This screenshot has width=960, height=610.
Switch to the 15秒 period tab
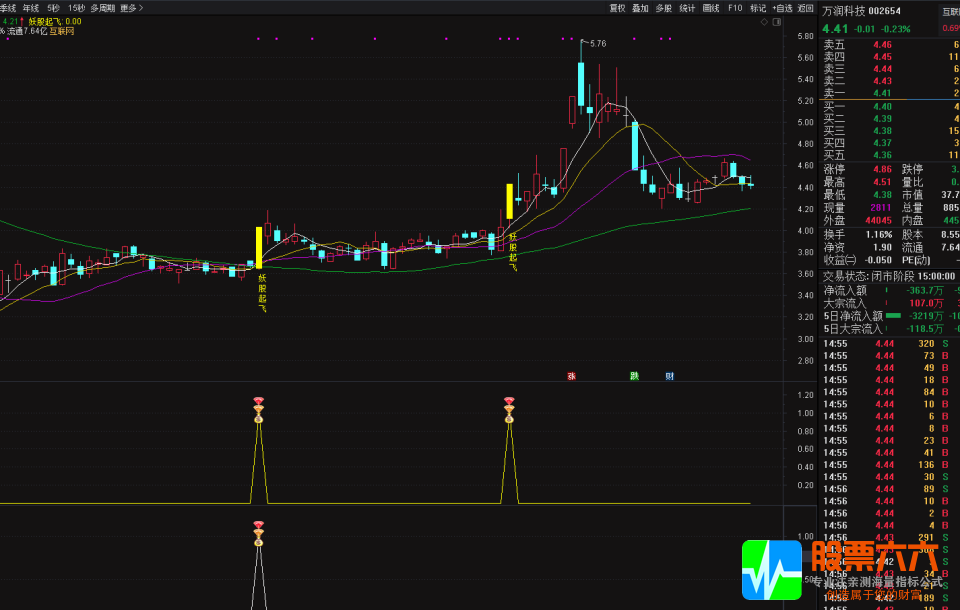[76, 8]
